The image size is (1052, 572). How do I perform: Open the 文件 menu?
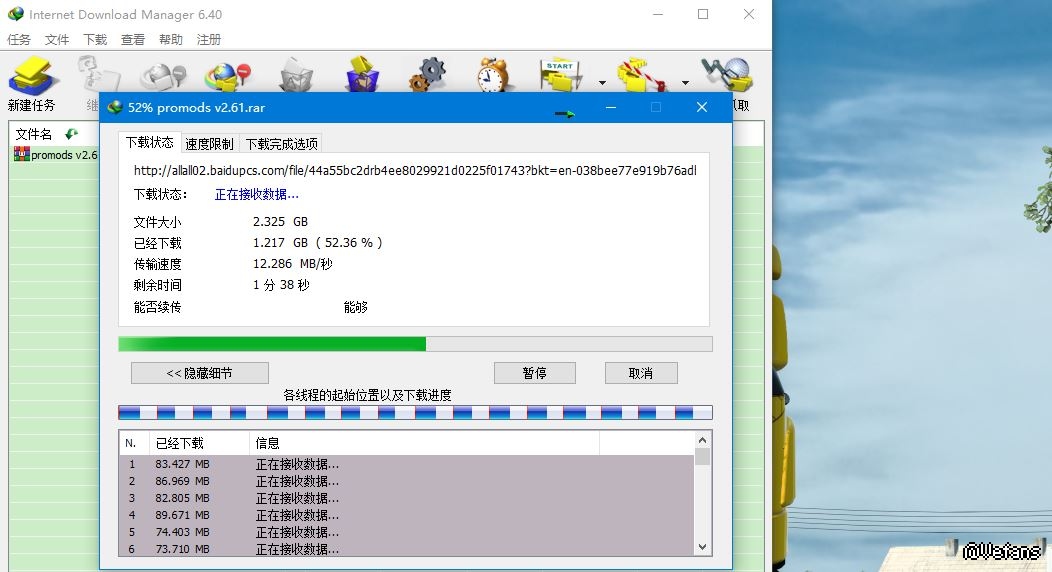click(x=57, y=40)
